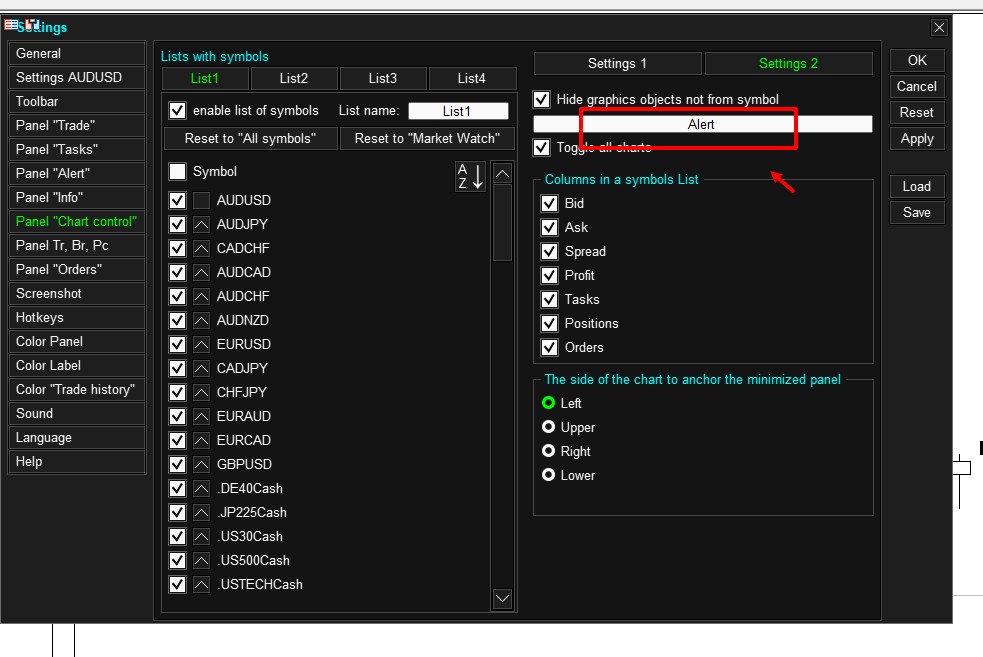Move EURCAD up with its arrow icon
983x657 pixels.
coord(201,441)
